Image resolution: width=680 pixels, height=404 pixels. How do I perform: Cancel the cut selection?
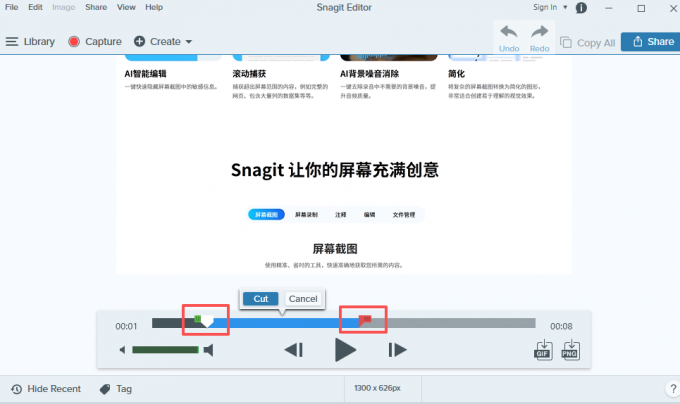[303, 299]
